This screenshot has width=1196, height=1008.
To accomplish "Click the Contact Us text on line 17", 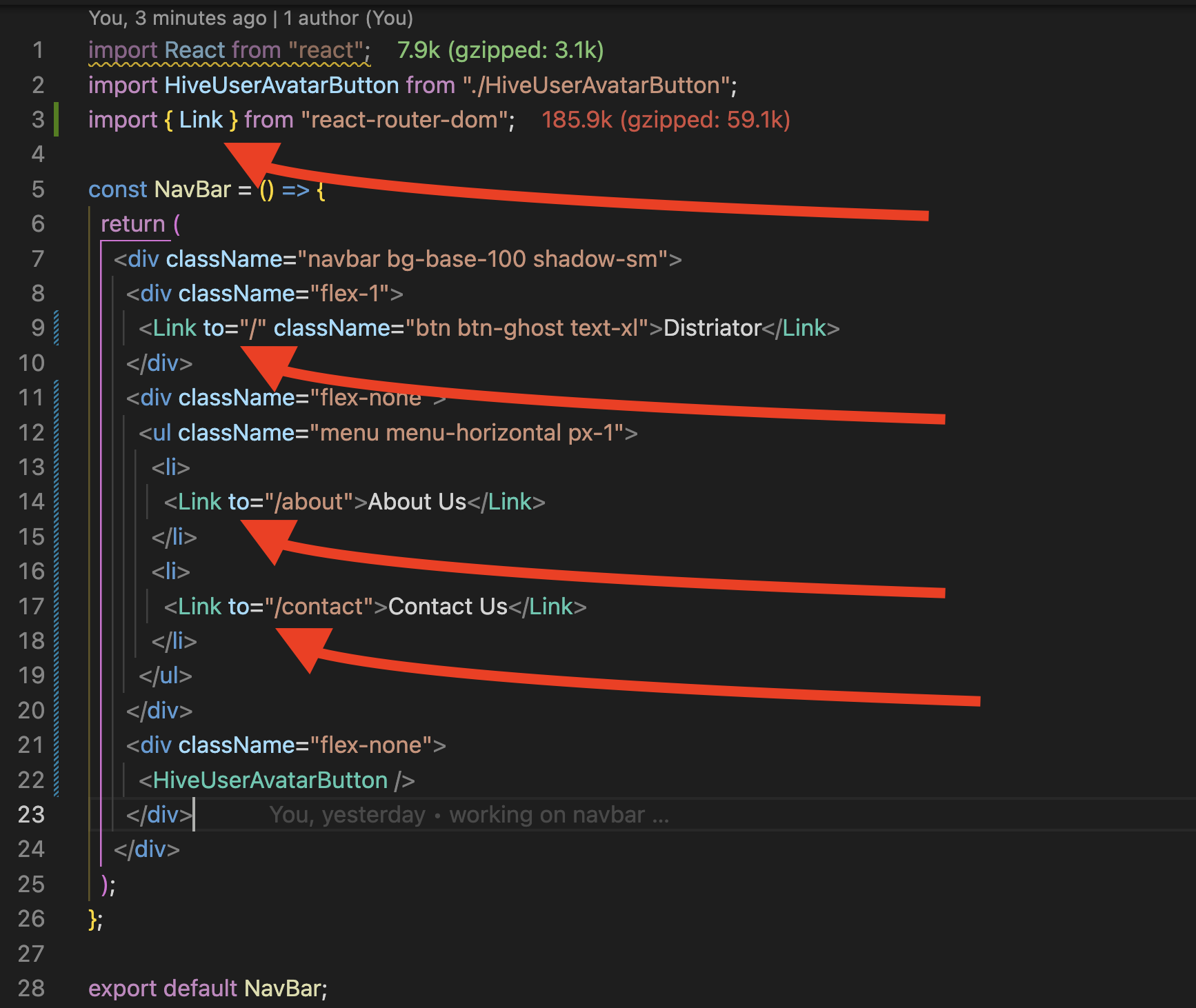I will pyautogui.click(x=448, y=607).
